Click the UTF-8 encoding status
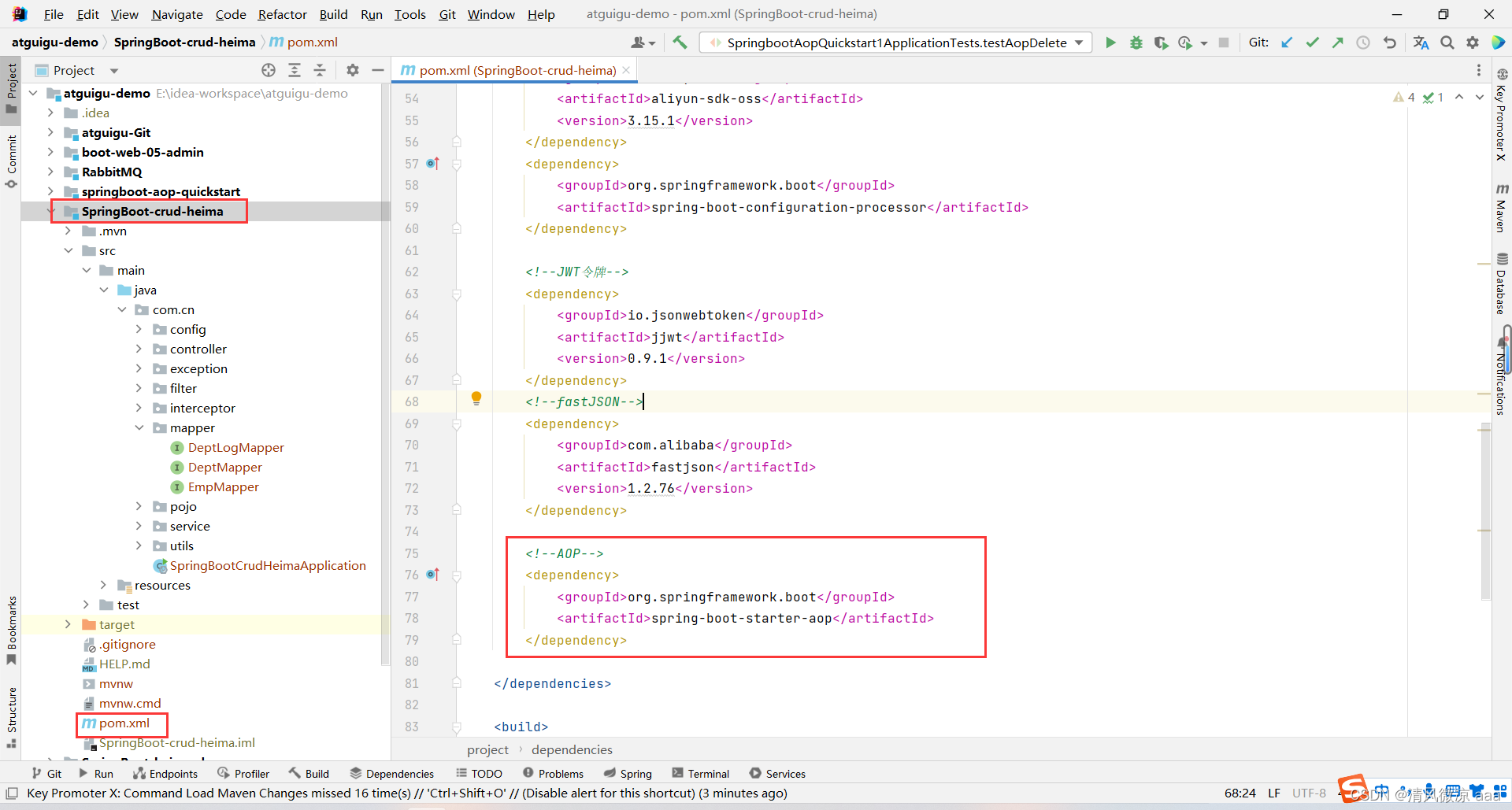Image resolution: width=1512 pixels, height=810 pixels. coord(1309,793)
